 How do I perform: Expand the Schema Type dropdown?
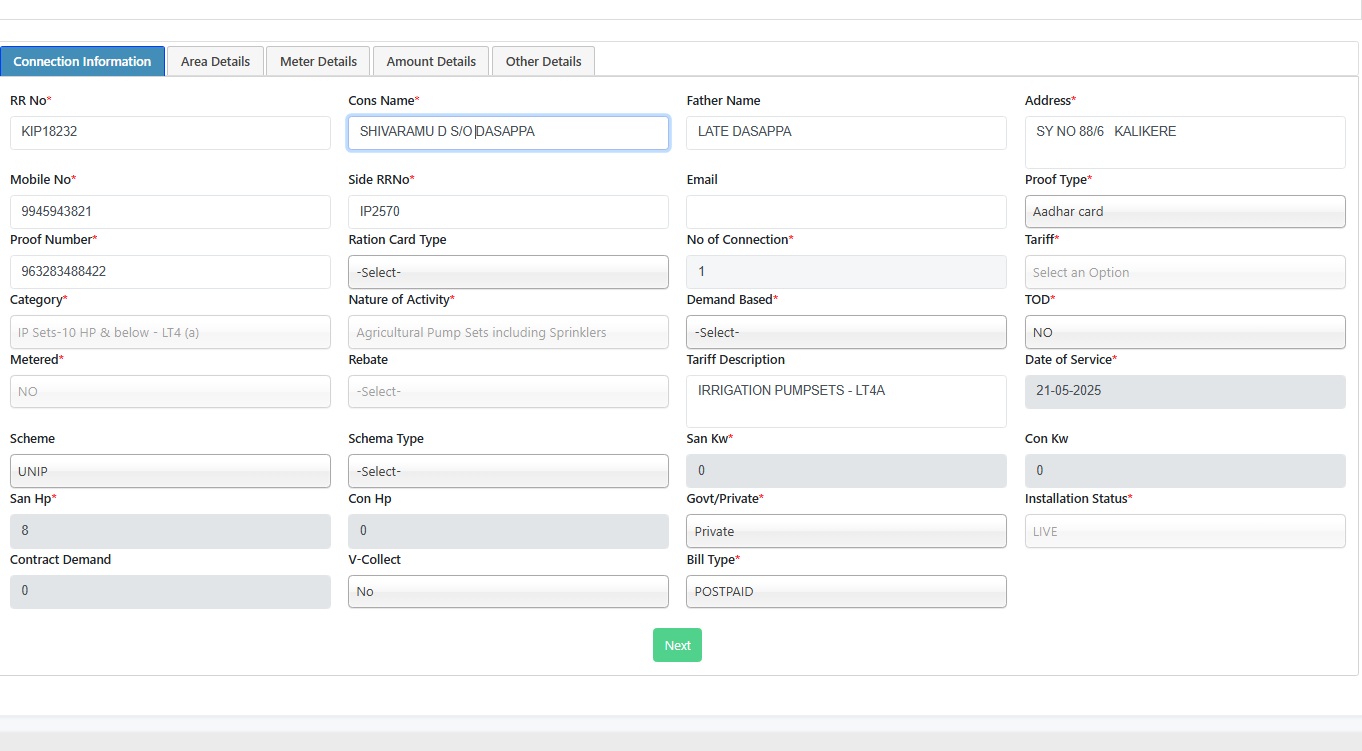click(508, 471)
